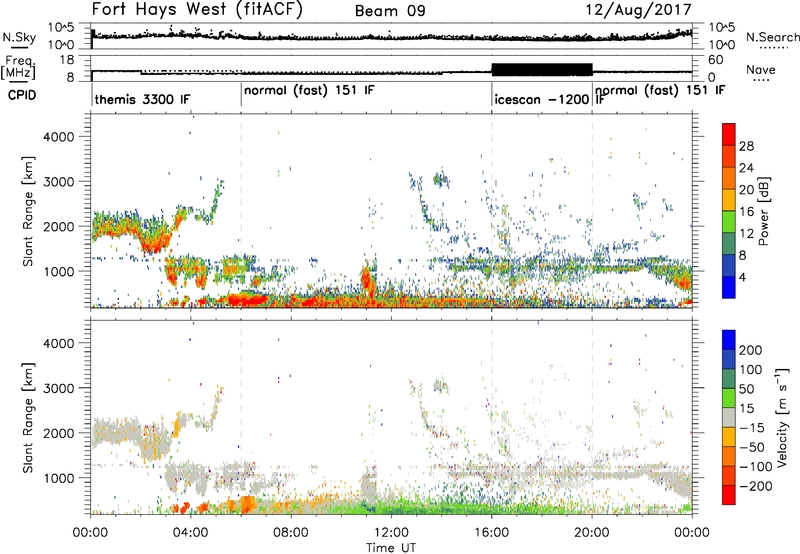Select the 'N.Search' legend label
800x554 pixels.
coord(772,37)
